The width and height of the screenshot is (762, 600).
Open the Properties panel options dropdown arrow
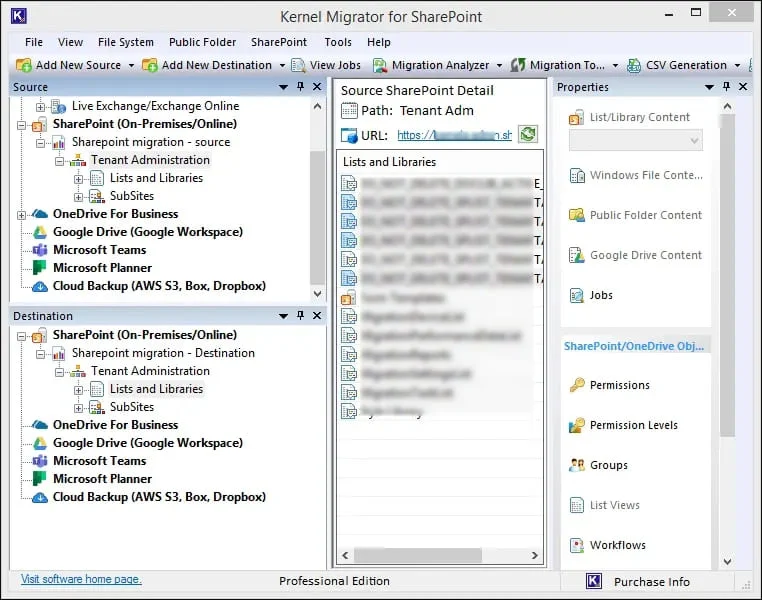709,87
